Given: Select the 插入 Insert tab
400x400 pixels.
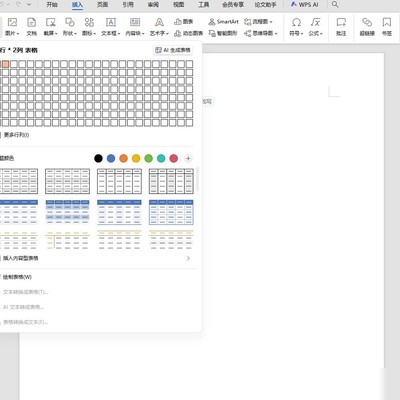Looking at the screenshot, I should tap(77, 5).
